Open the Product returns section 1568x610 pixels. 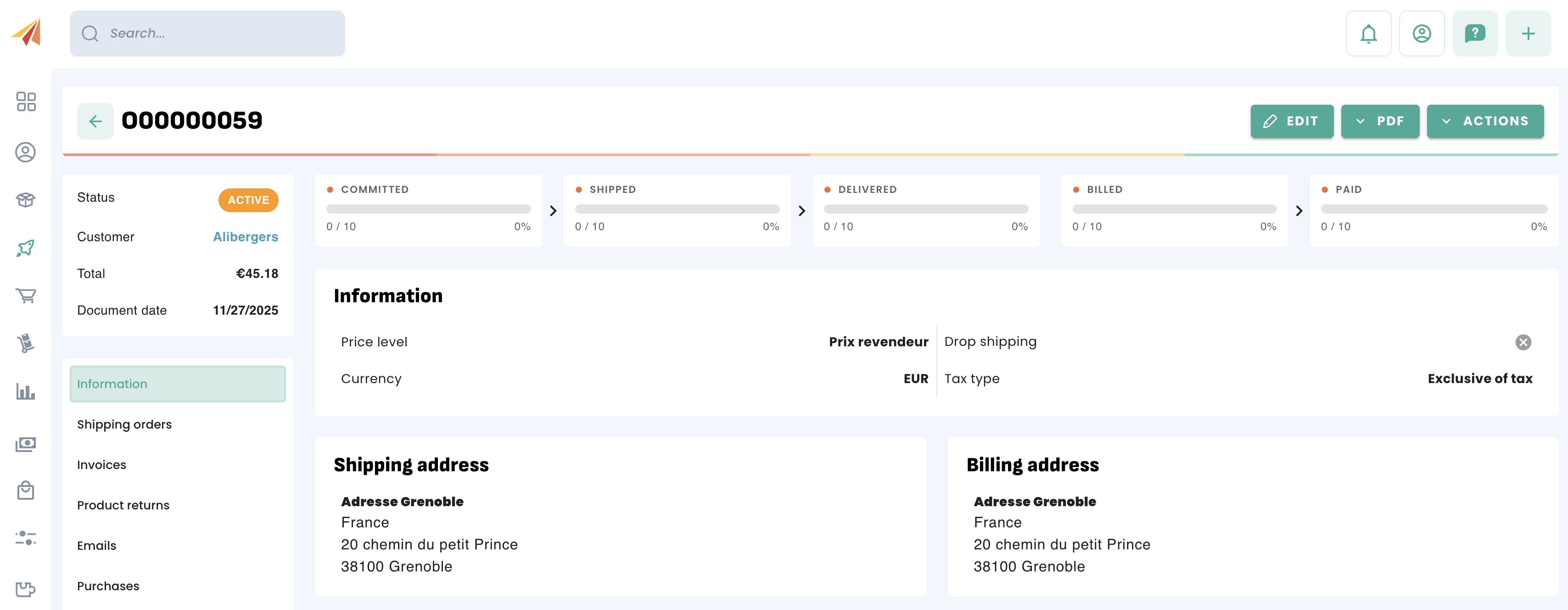tap(123, 505)
